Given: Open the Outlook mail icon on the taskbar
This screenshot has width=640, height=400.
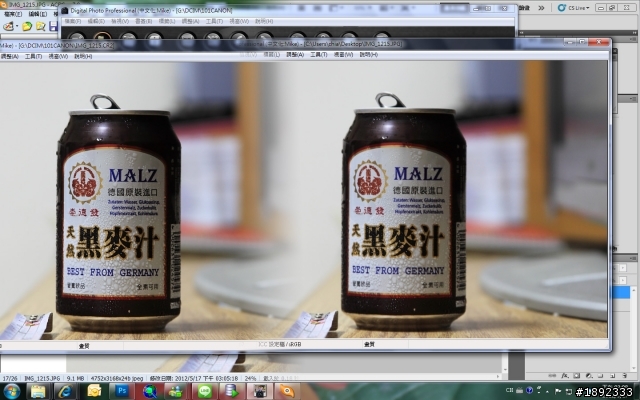Looking at the screenshot, I should click(x=93, y=391).
